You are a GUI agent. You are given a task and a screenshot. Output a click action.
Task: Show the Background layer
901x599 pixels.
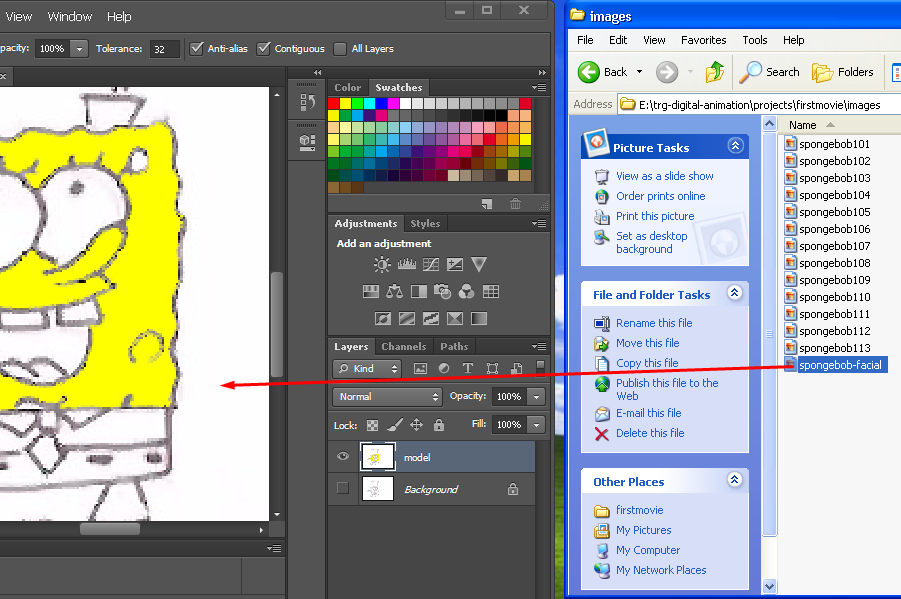(342, 488)
